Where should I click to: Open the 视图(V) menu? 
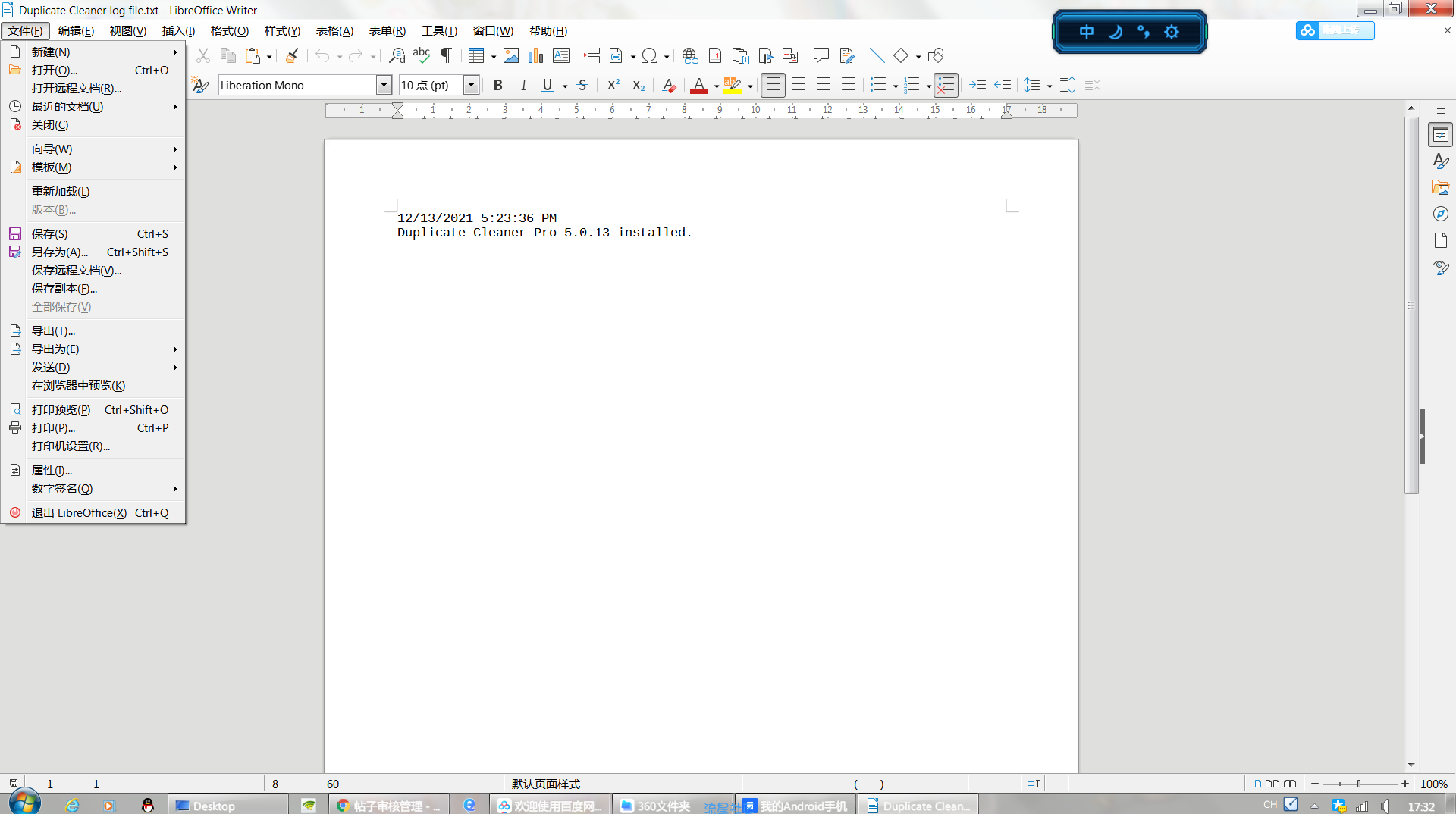pyautogui.click(x=127, y=31)
